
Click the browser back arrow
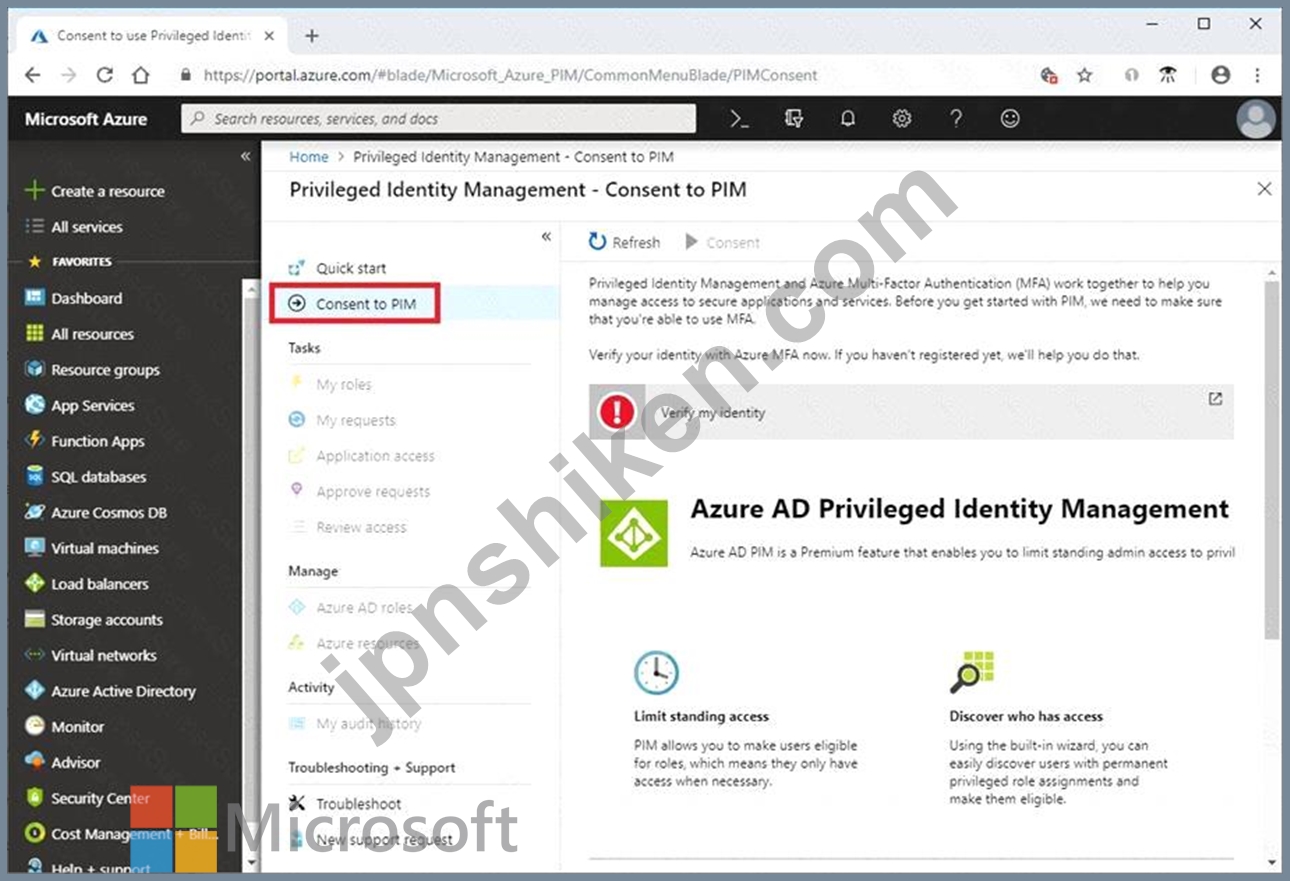pyautogui.click(x=32, y=75)
